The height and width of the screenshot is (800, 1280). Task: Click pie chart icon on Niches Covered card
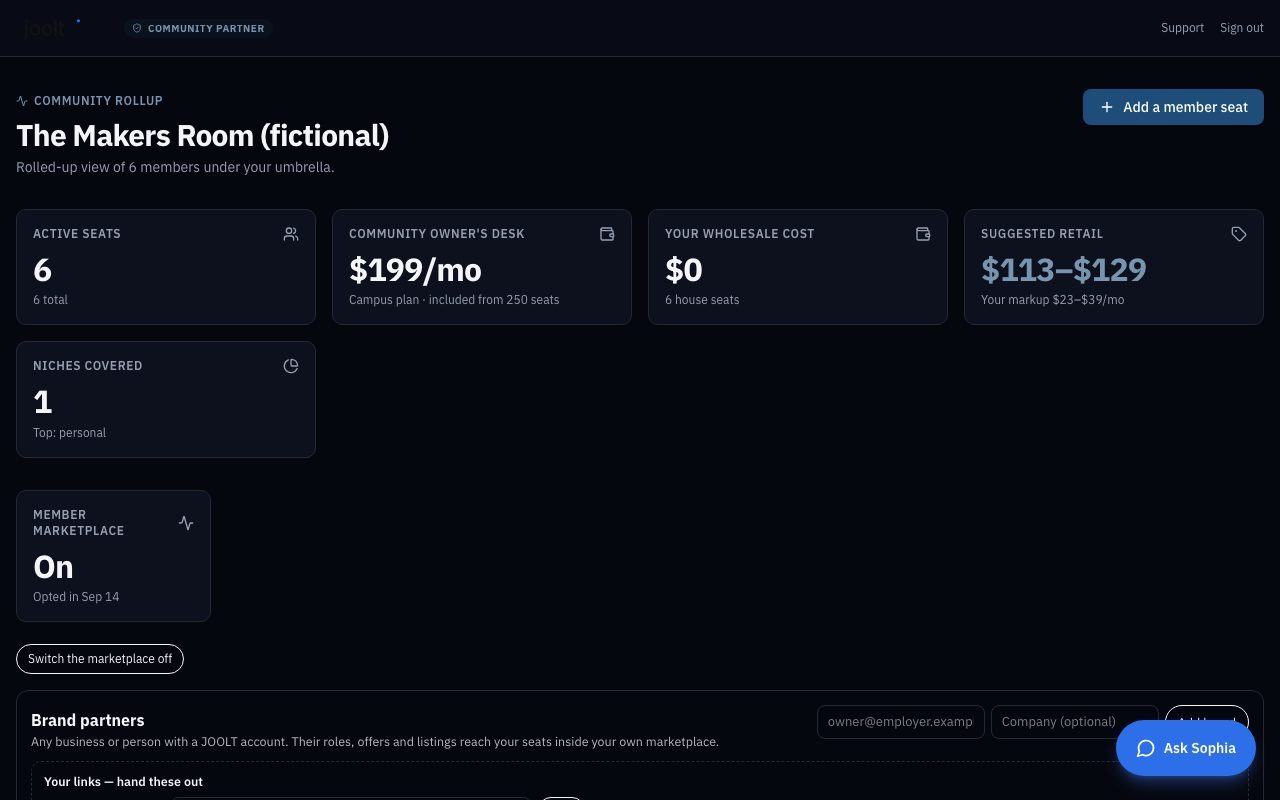291,366
